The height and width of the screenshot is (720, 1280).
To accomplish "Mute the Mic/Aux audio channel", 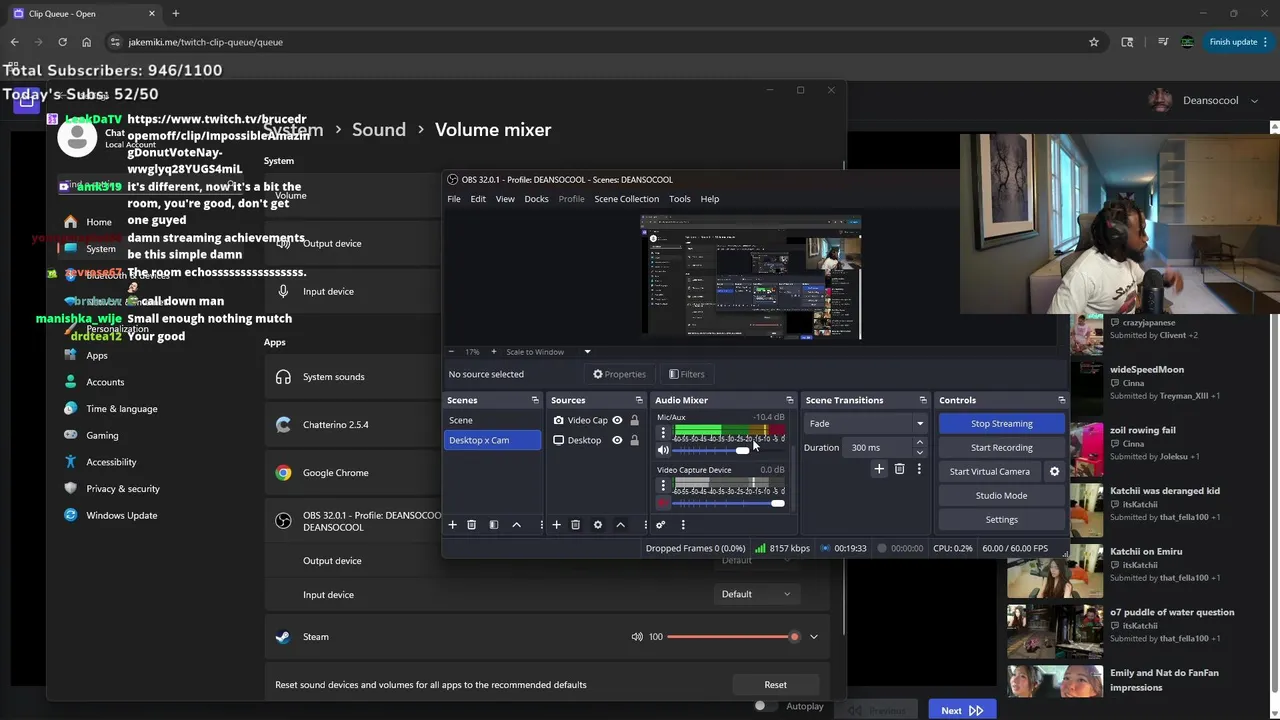I will pyautogui.click(x=662, y=451).
